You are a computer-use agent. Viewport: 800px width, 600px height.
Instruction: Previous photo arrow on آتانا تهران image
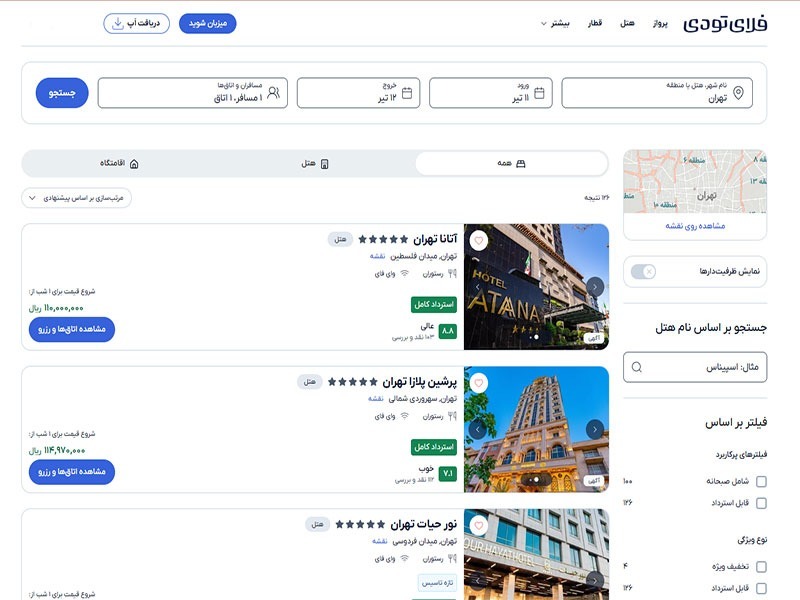click(478, 287)
